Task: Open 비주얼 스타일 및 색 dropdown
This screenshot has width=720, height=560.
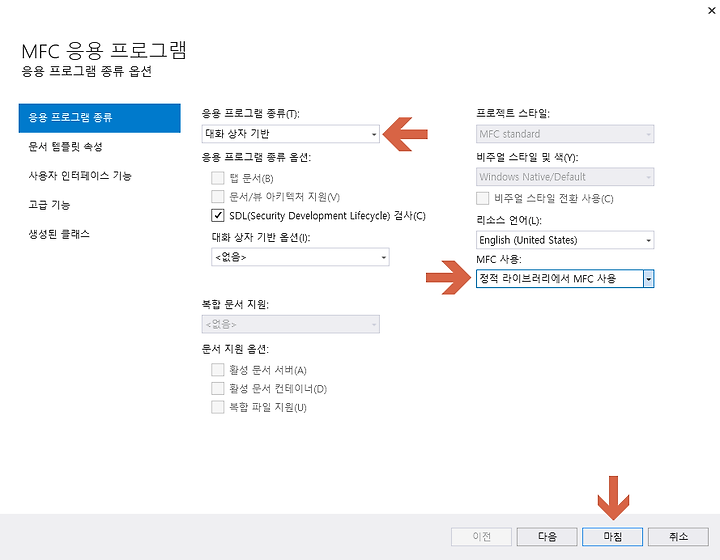Action: [x=565, y=177]
